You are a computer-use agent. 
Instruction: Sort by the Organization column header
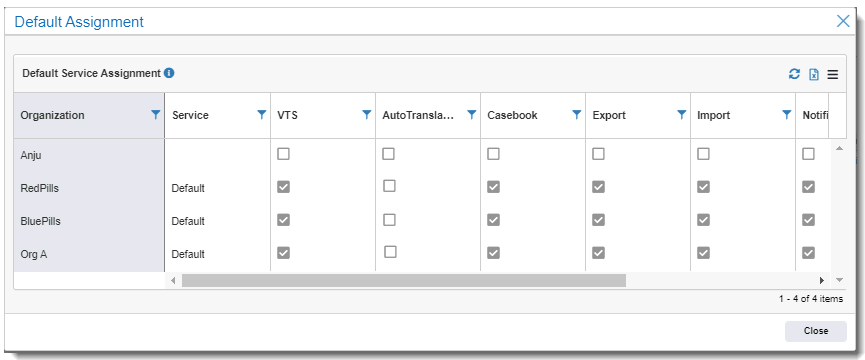tap(52, 115)
